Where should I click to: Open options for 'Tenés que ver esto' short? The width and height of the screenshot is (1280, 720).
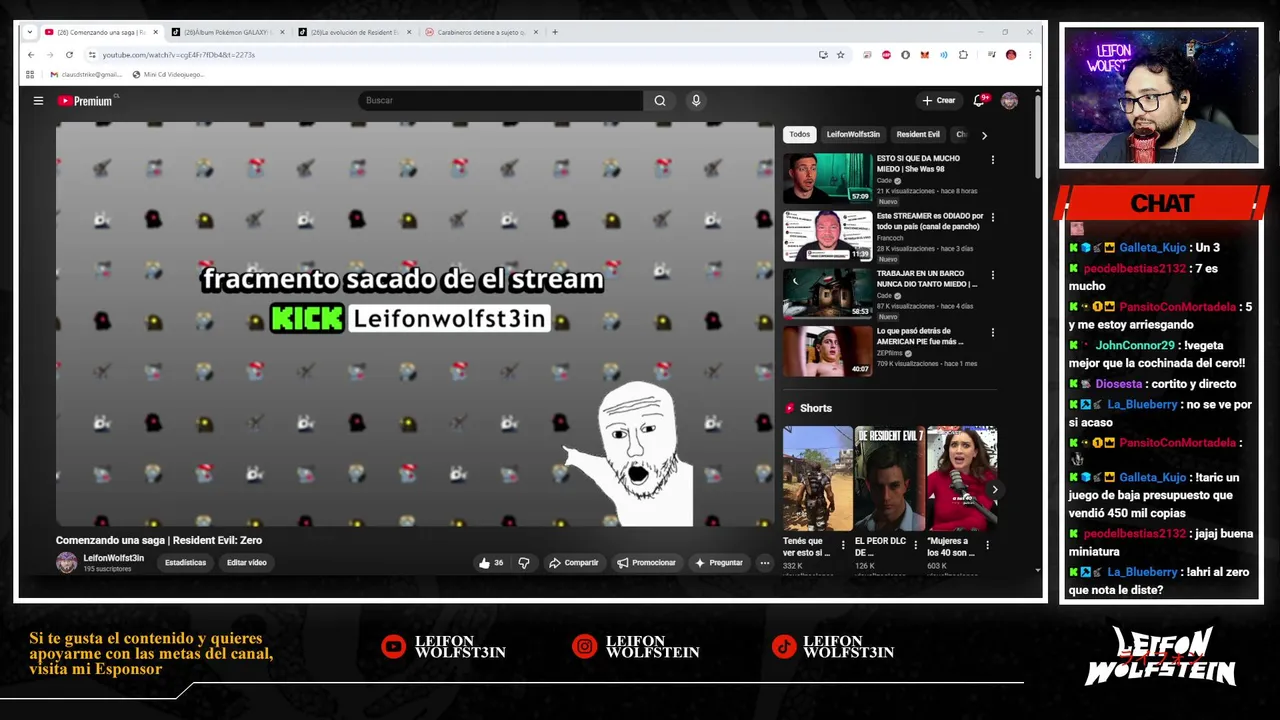(843, 545)
